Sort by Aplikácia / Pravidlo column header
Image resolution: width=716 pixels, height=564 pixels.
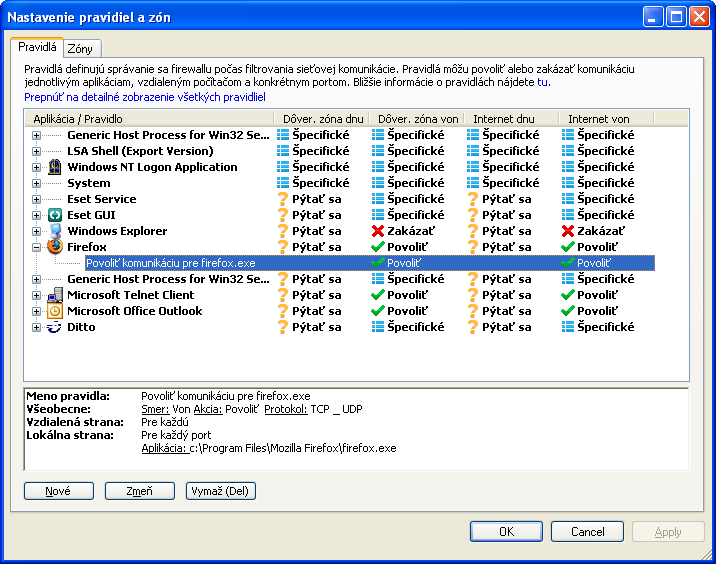pyautogui.click(x=149, y=119)
